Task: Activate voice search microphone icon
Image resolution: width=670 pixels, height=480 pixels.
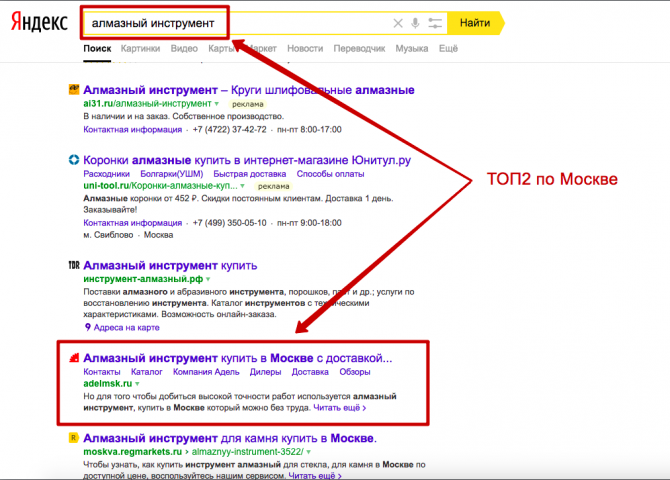Action: 415,23
